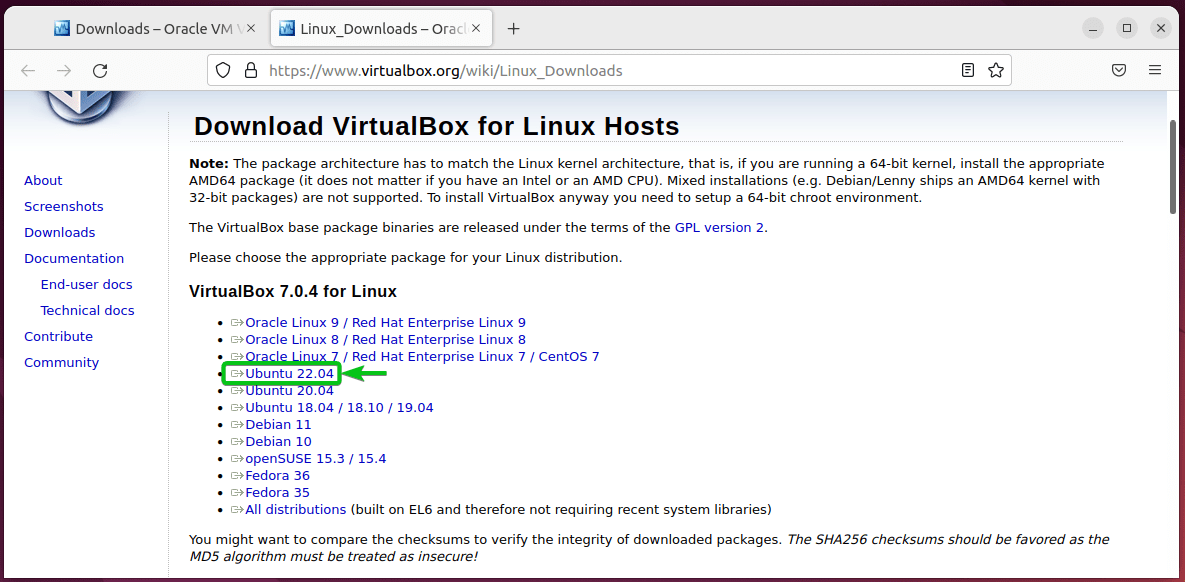This screenshot has height=582, width=1185.
Task: Open the Contribute sidebar link
Action: (x=58, y=336)
